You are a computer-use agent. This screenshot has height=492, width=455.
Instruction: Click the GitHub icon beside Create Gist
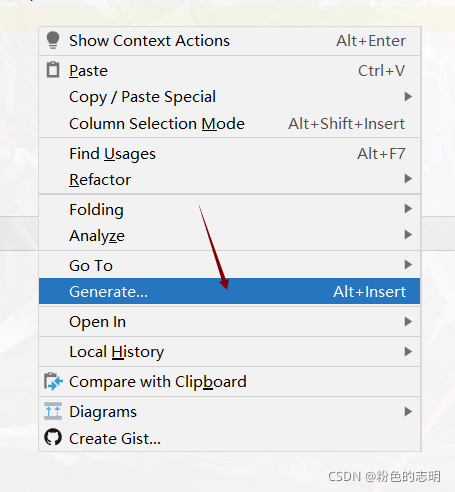click(x=53, y=437)
